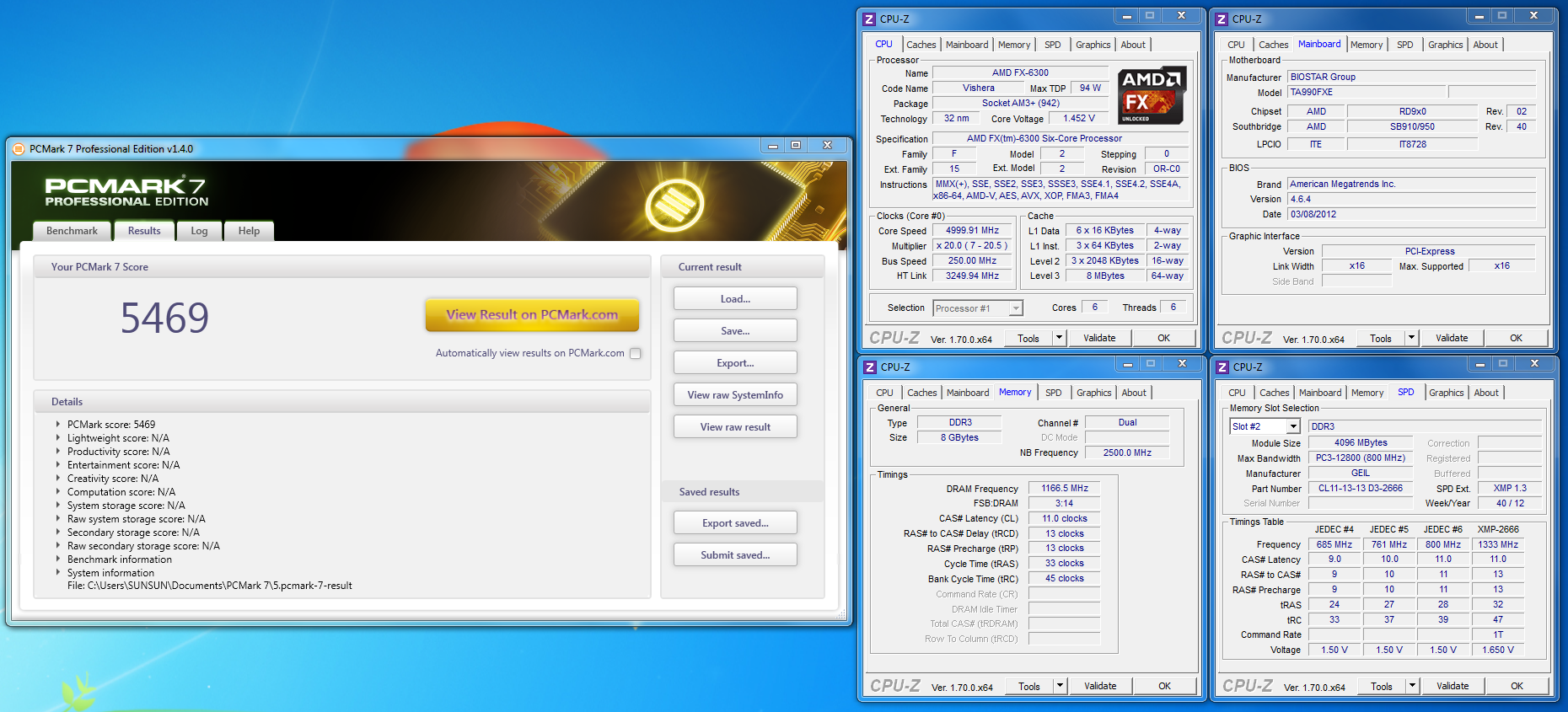Click the AMD FX-6300 name field
Screen dimensions: 1568x712
pos(1020,73)
